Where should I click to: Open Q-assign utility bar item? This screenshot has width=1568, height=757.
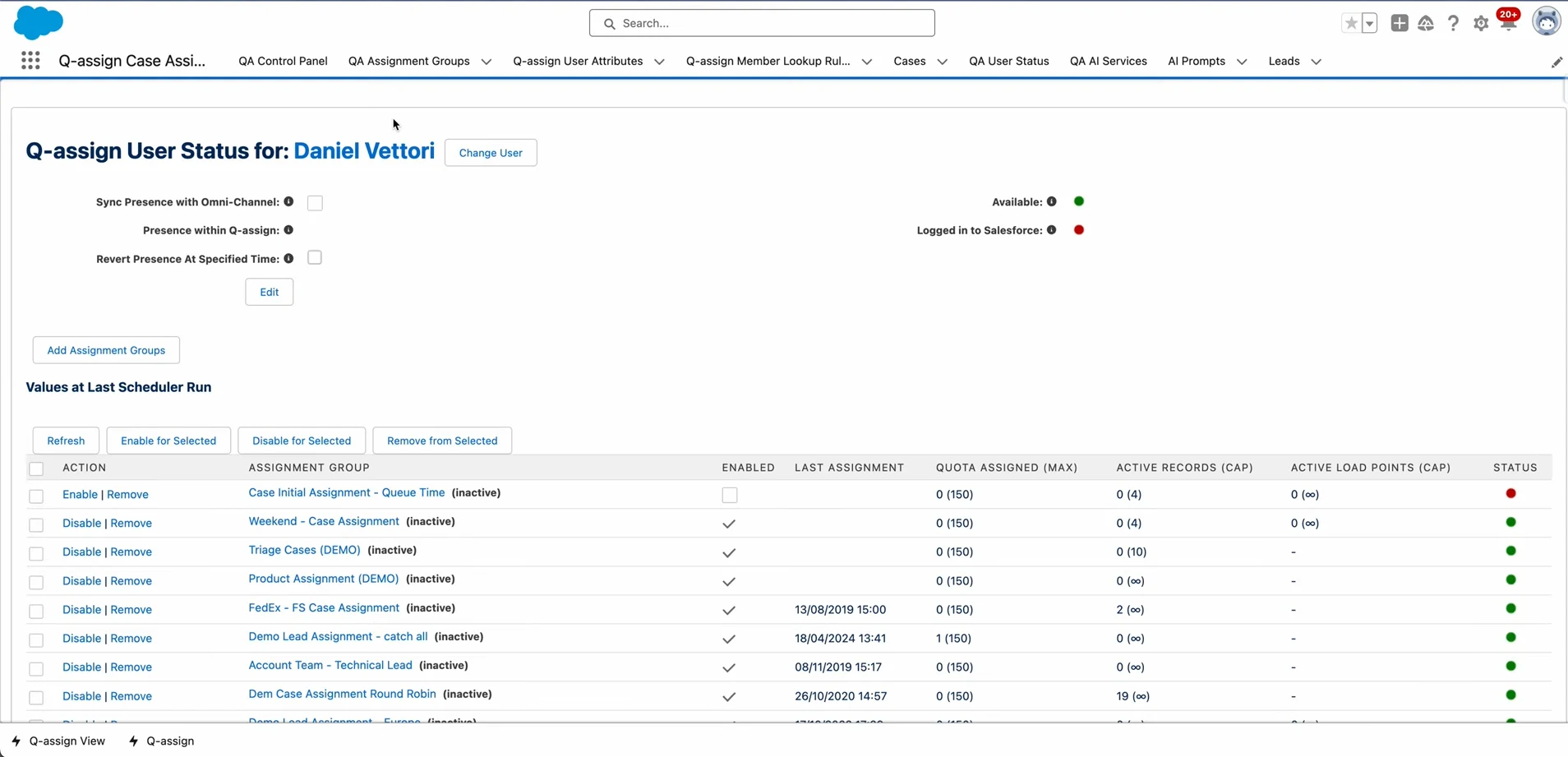pyautogui.click(x=162, y=741)
